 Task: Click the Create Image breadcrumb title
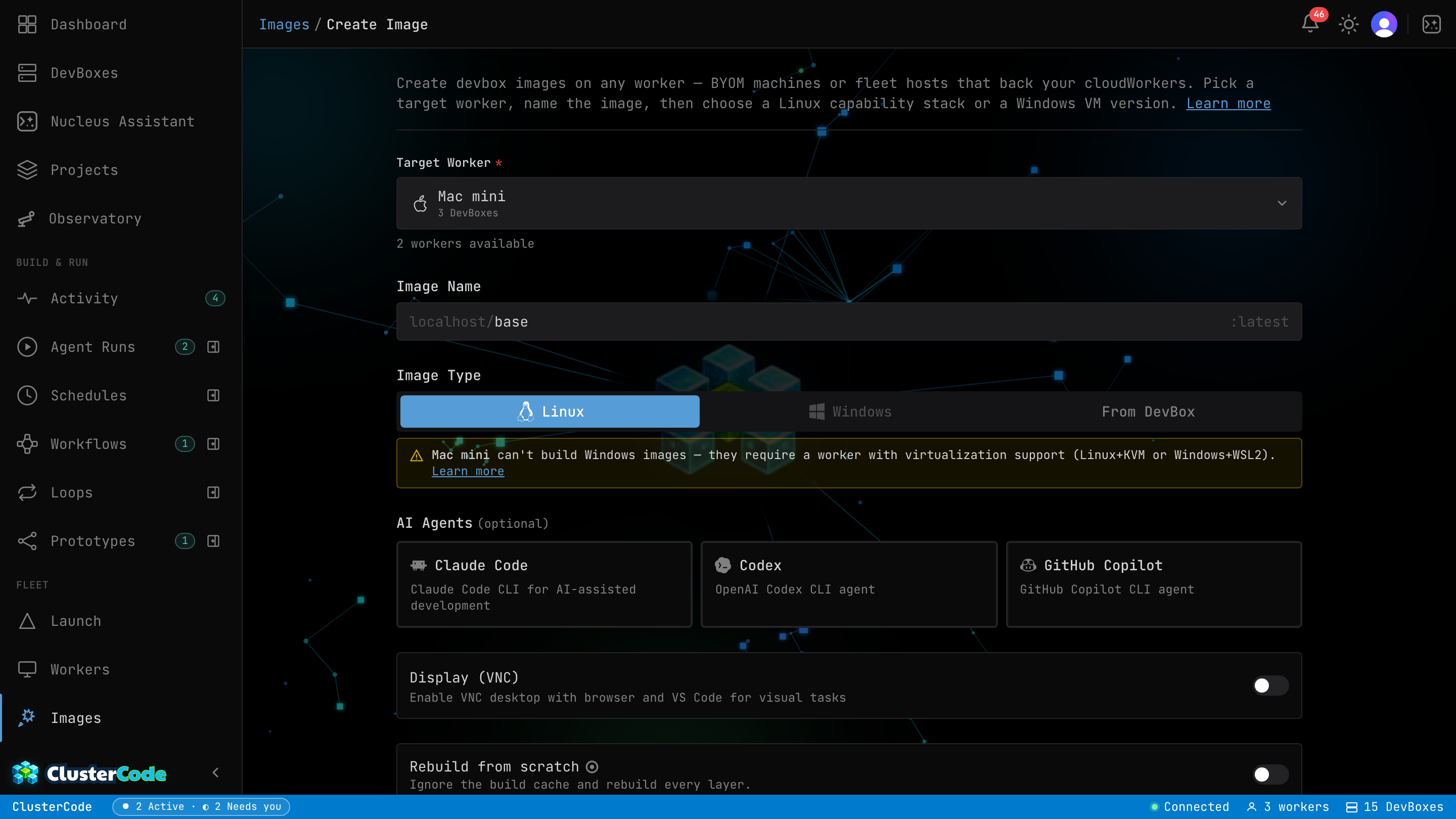click(x=377, y=24)
